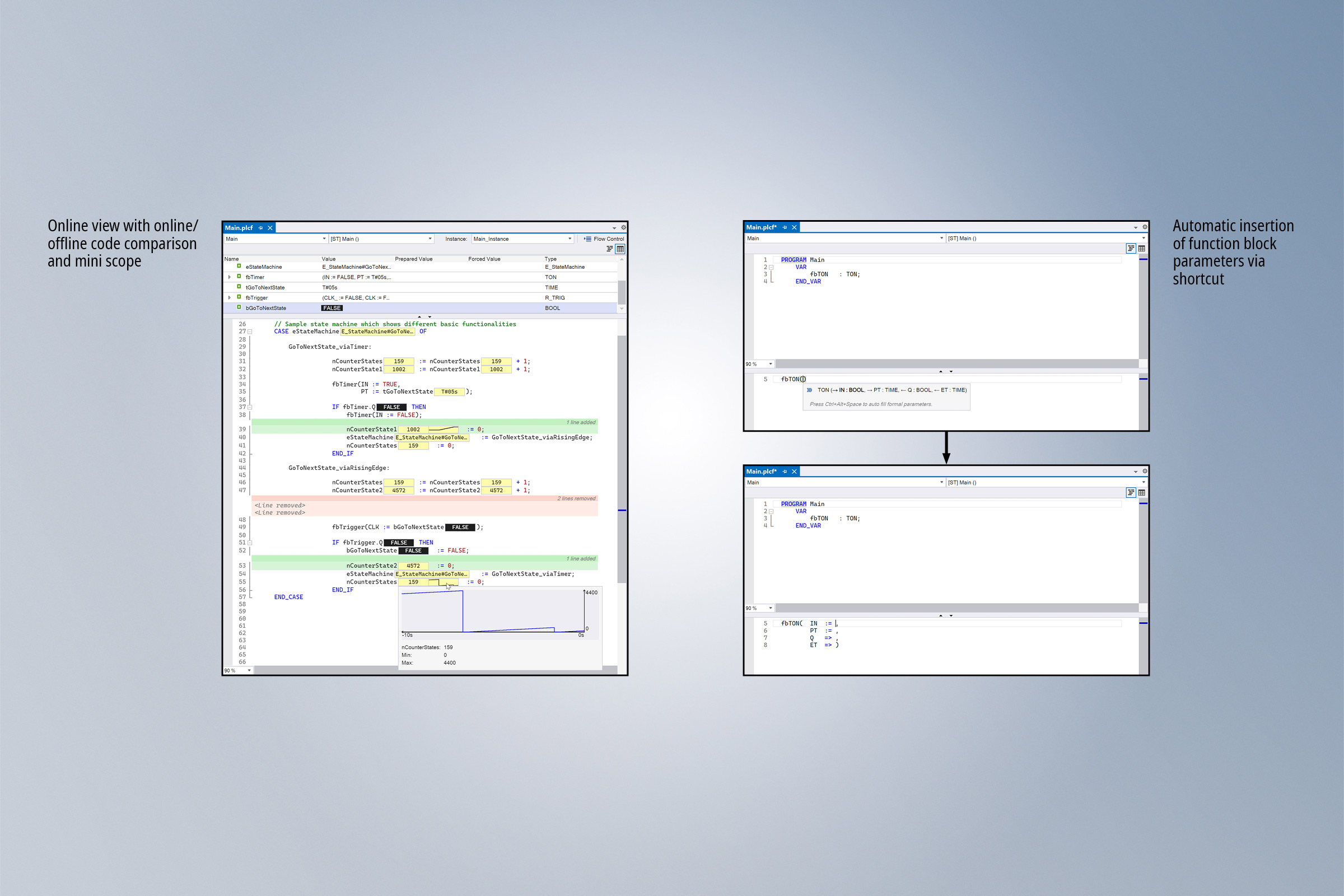Select Main.plcf* tab in top-right editor
The image size is (1344, 896).
(x=761, y=227)
